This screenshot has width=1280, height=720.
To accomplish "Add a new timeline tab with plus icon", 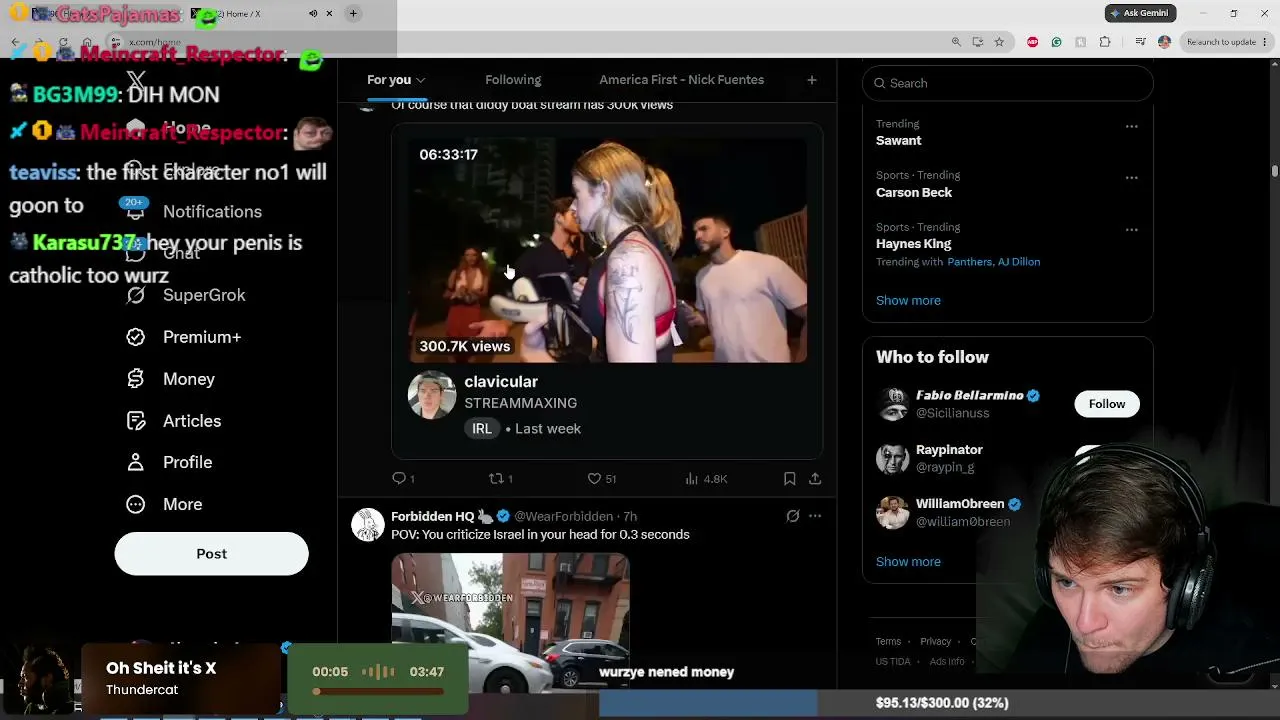I will [x=812, y=80].
